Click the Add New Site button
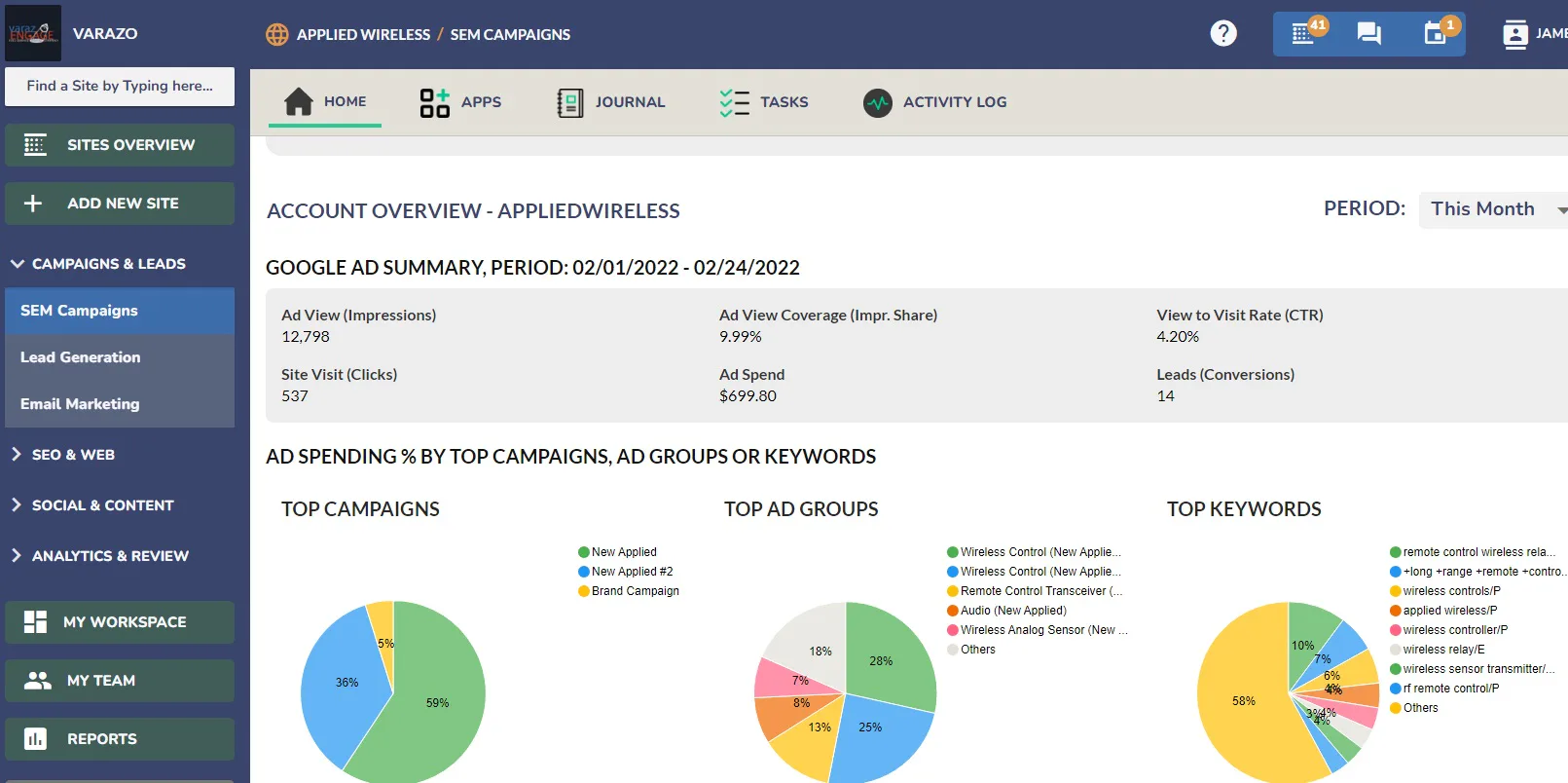 pos(120,204)
